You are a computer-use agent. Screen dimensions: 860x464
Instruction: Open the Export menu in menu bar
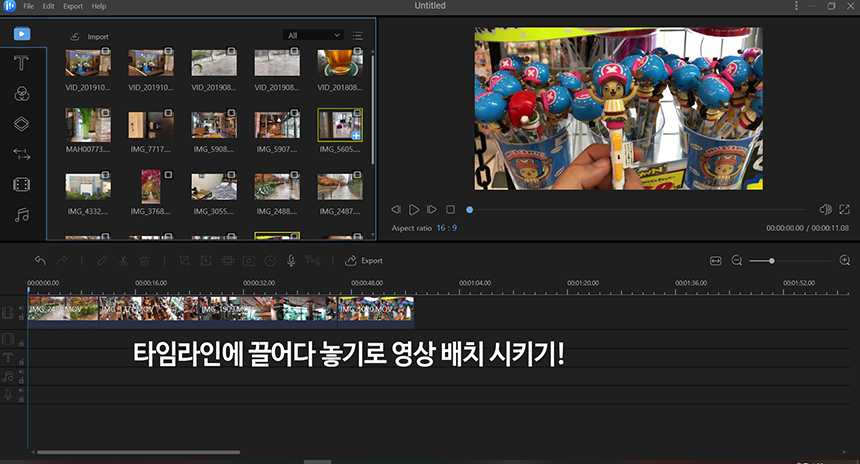(x=72, y=6)
